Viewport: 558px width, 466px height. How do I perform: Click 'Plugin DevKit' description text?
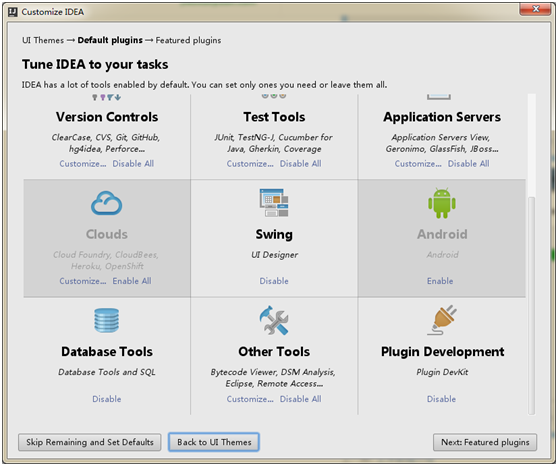(x=442, y=372)
